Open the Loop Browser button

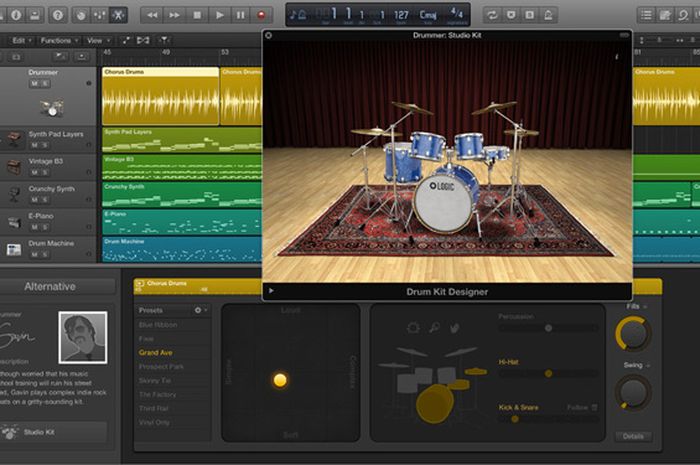click(x=683, y=15)
